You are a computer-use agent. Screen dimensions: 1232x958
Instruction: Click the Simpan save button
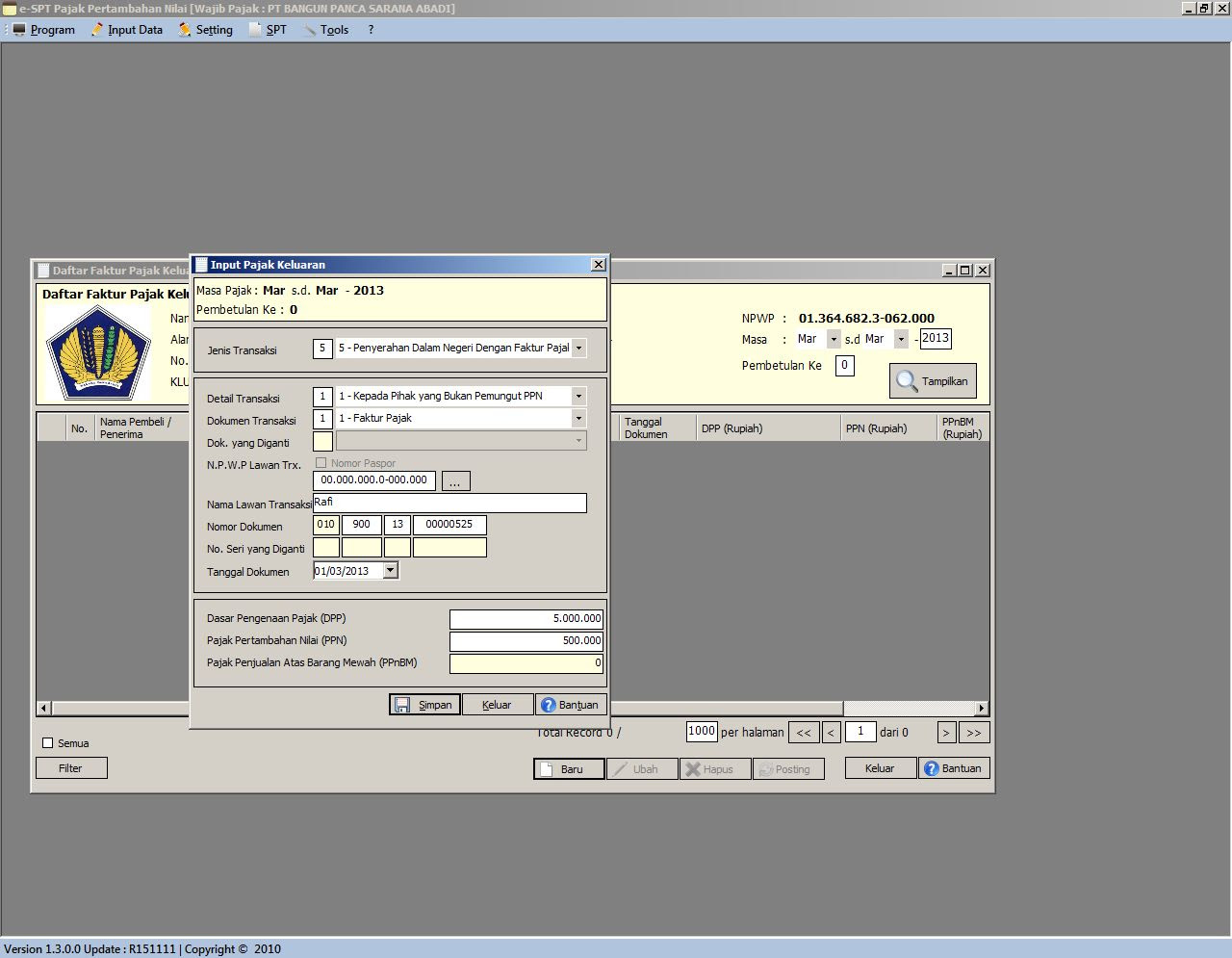click(424, 705)
